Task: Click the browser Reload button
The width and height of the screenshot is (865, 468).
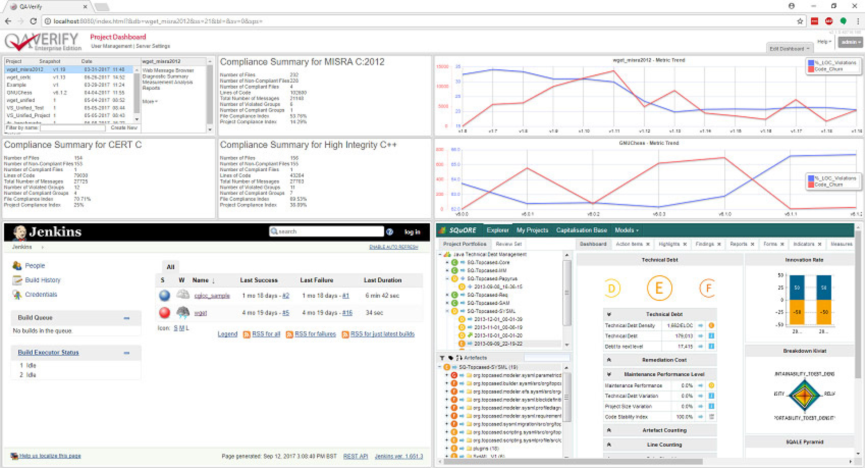Action: 34,21
